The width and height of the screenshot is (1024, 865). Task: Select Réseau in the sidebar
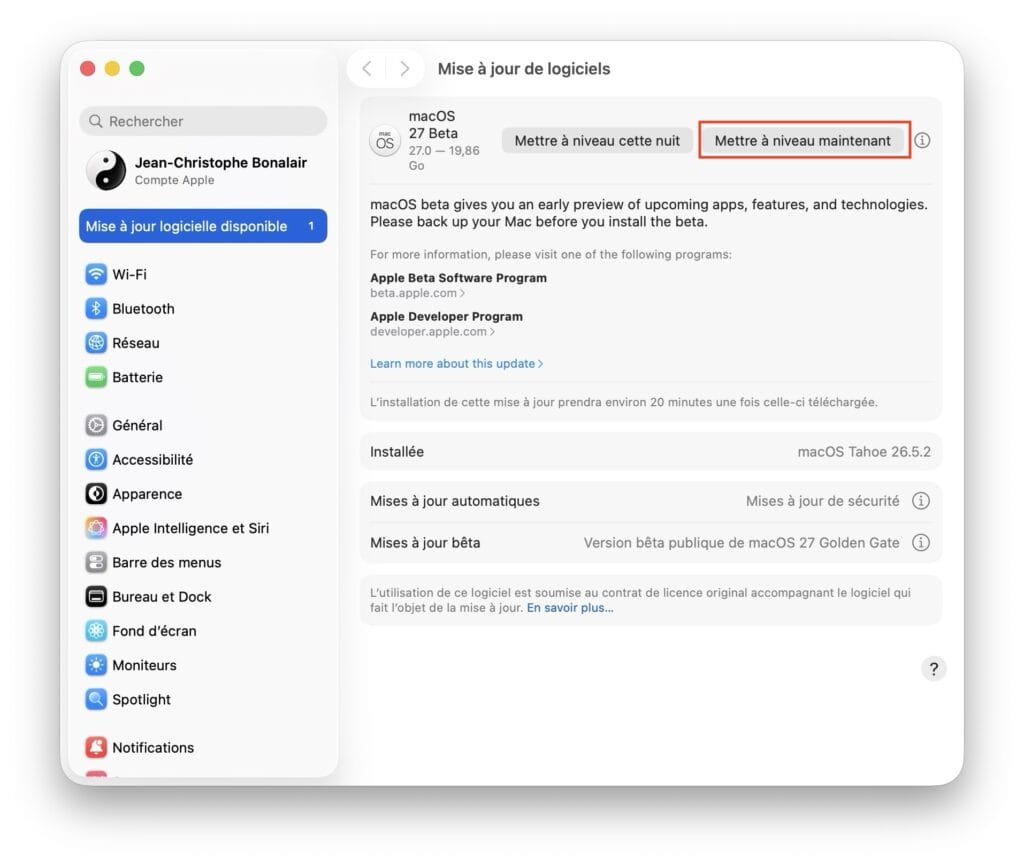[203, 343]
